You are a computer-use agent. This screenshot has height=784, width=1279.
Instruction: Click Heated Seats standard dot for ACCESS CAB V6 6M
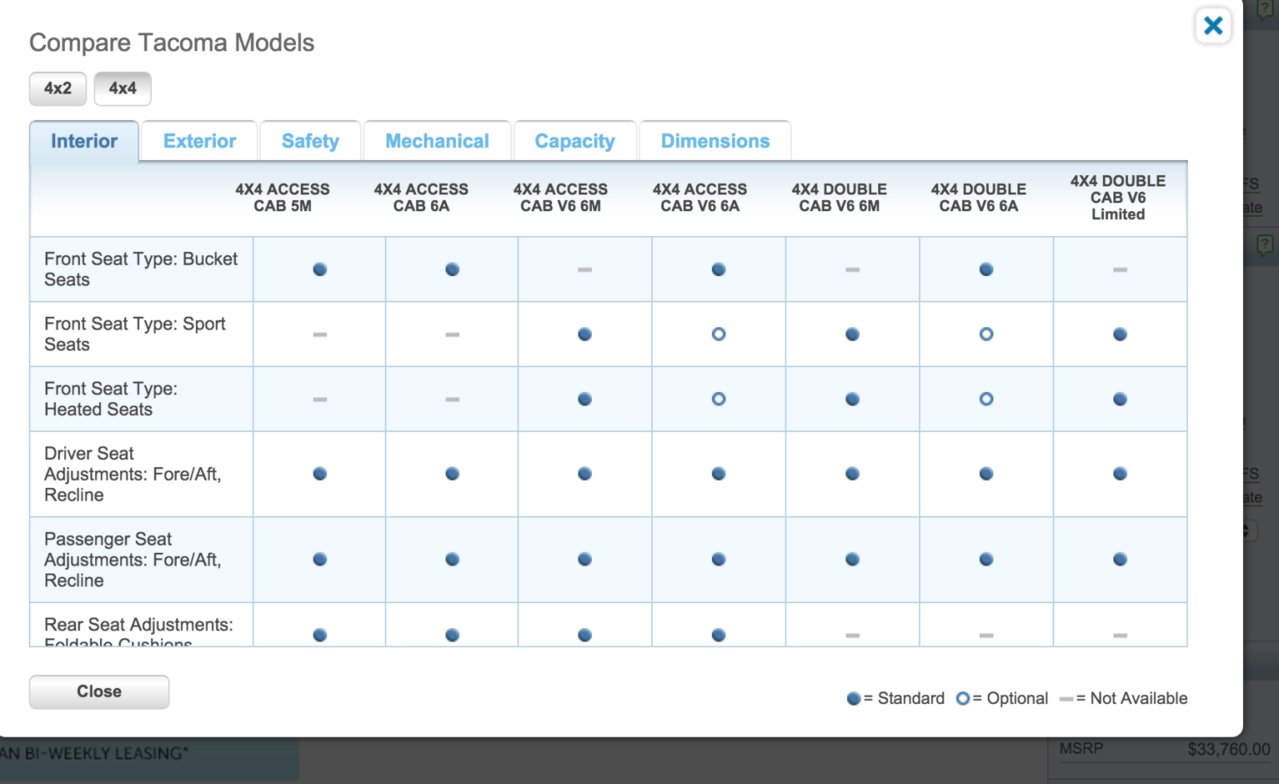point(585,399)
